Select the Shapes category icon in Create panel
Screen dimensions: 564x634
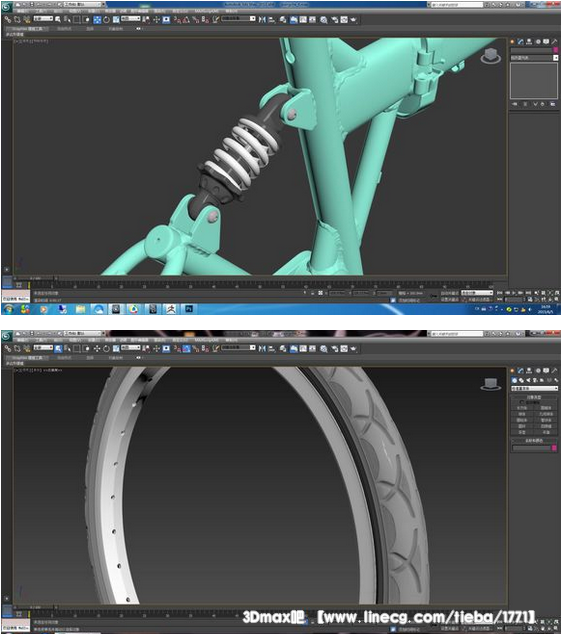pos(521,380)
